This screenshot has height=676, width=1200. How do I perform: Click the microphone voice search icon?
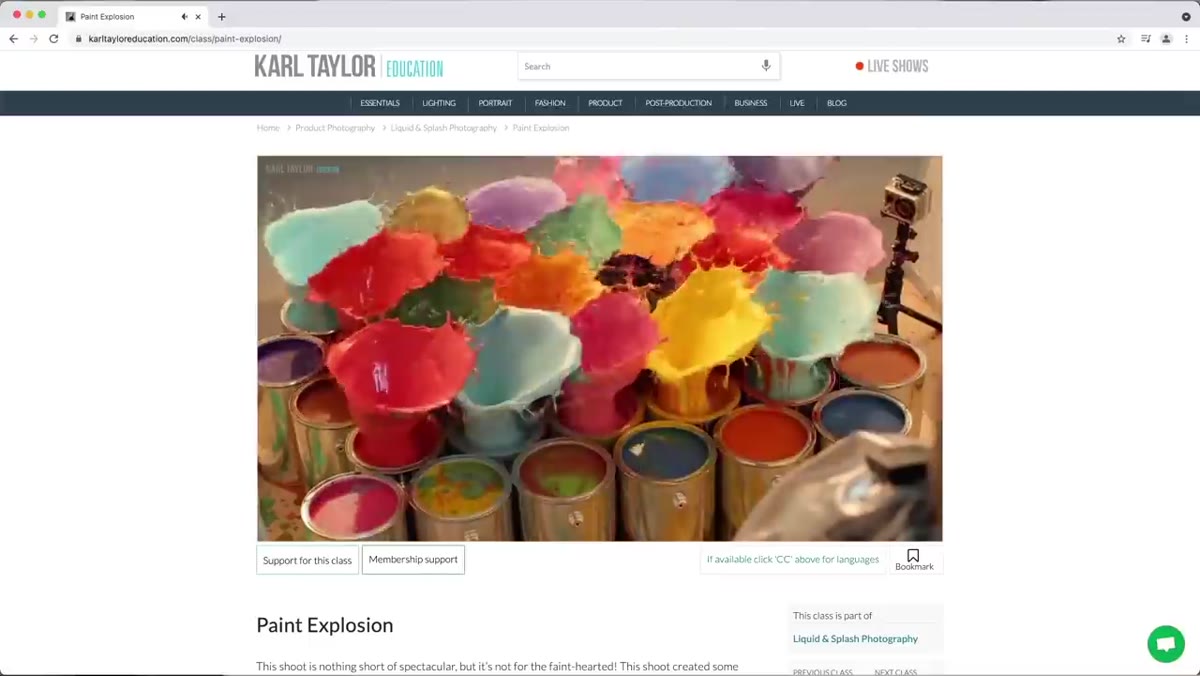click(x=766, y=66)
